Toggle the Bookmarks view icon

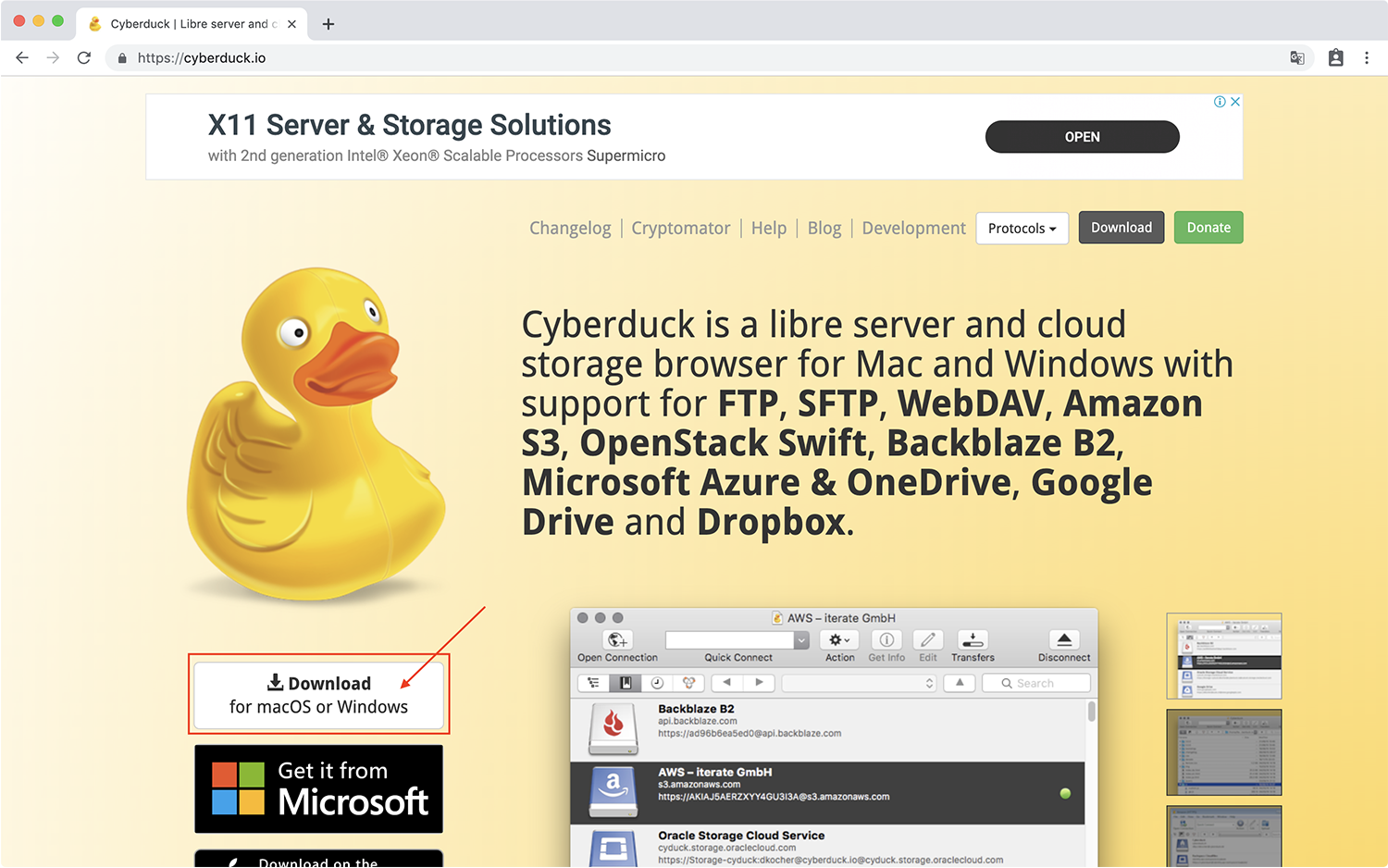pos(626,683)
